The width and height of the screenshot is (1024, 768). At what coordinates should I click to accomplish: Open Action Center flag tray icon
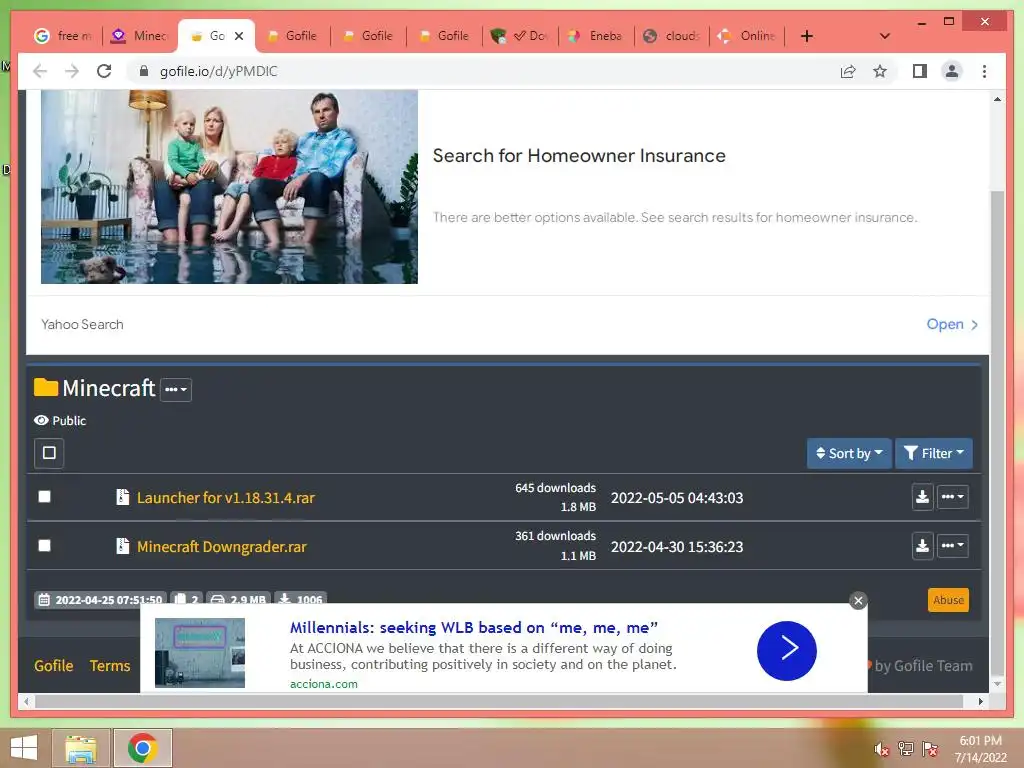pos(930,749)
